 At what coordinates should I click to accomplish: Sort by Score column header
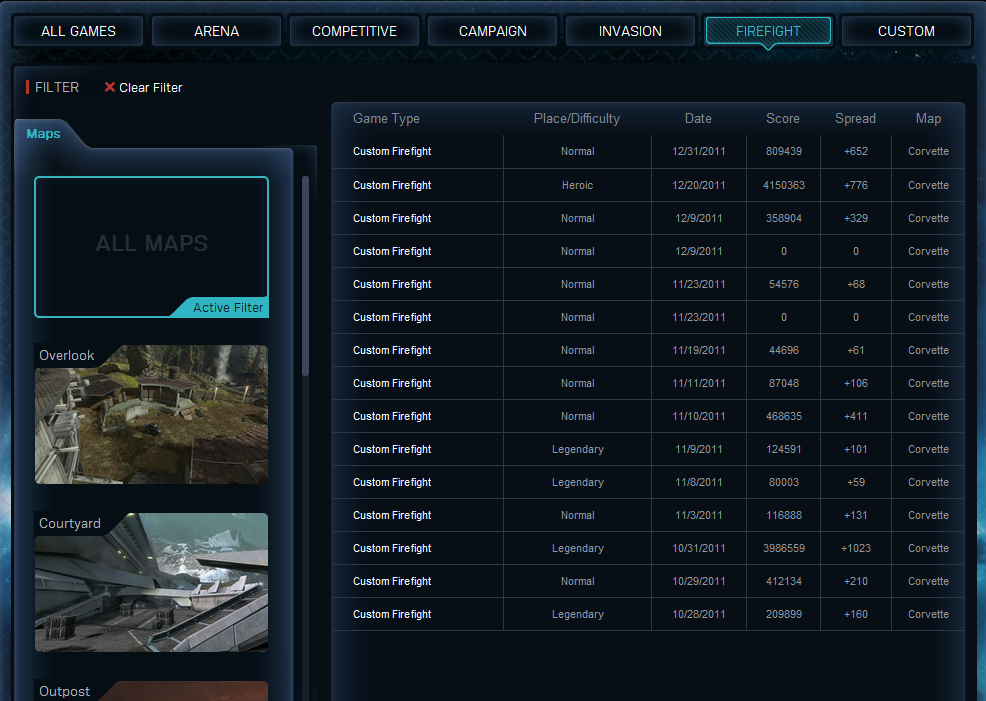(x=783, y=119)
